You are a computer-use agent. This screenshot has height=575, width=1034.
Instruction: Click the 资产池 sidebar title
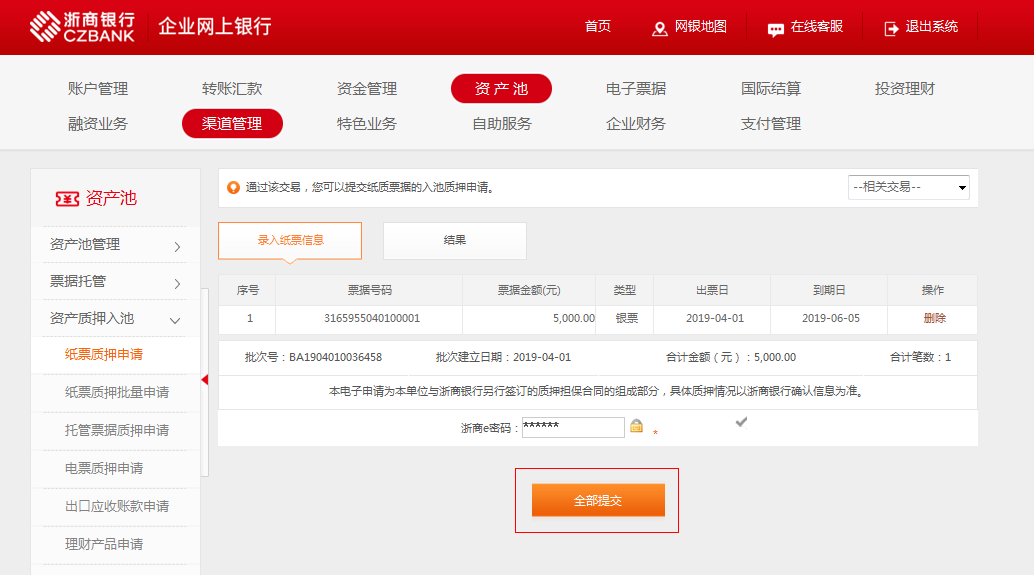coord(111,198)
